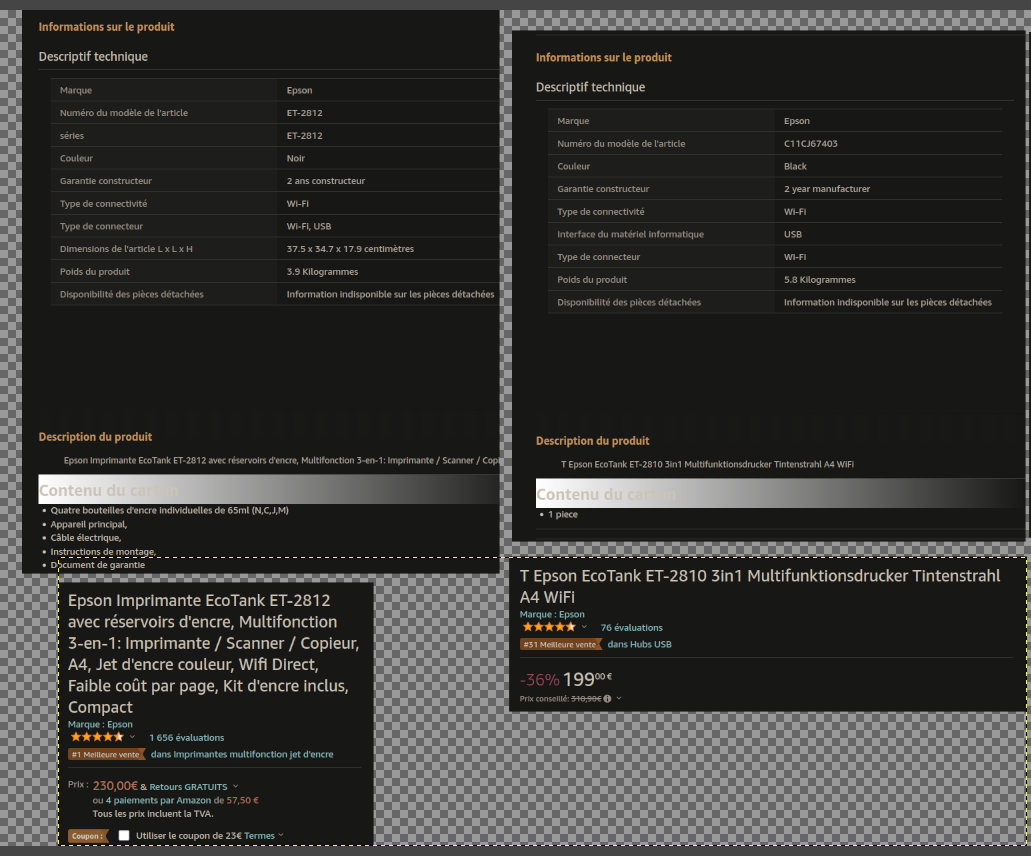
Task: Expand the chevron after Retours GRATUITS
Action: (235, 786)
